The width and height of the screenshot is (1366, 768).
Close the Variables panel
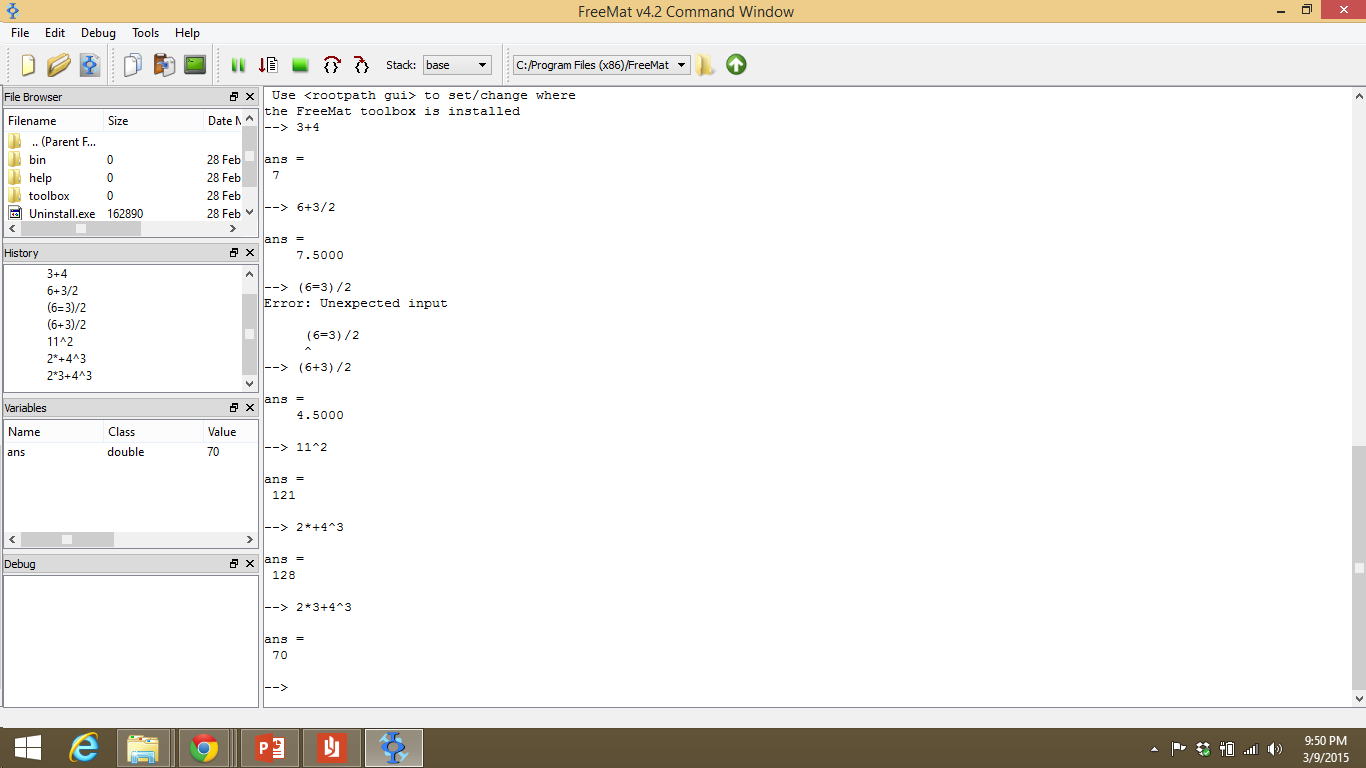pos(249,408)
